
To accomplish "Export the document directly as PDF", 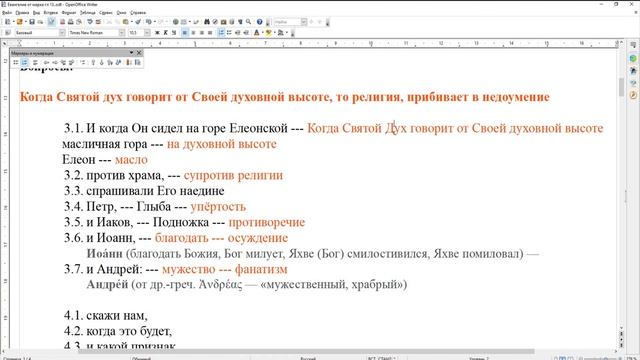I will tap(62, 22).
